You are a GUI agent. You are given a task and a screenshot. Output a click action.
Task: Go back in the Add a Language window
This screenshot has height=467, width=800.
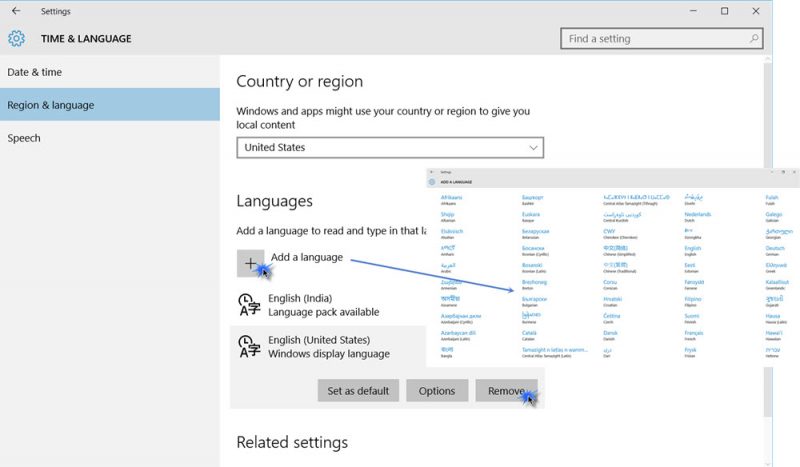[x=432, y=172]
